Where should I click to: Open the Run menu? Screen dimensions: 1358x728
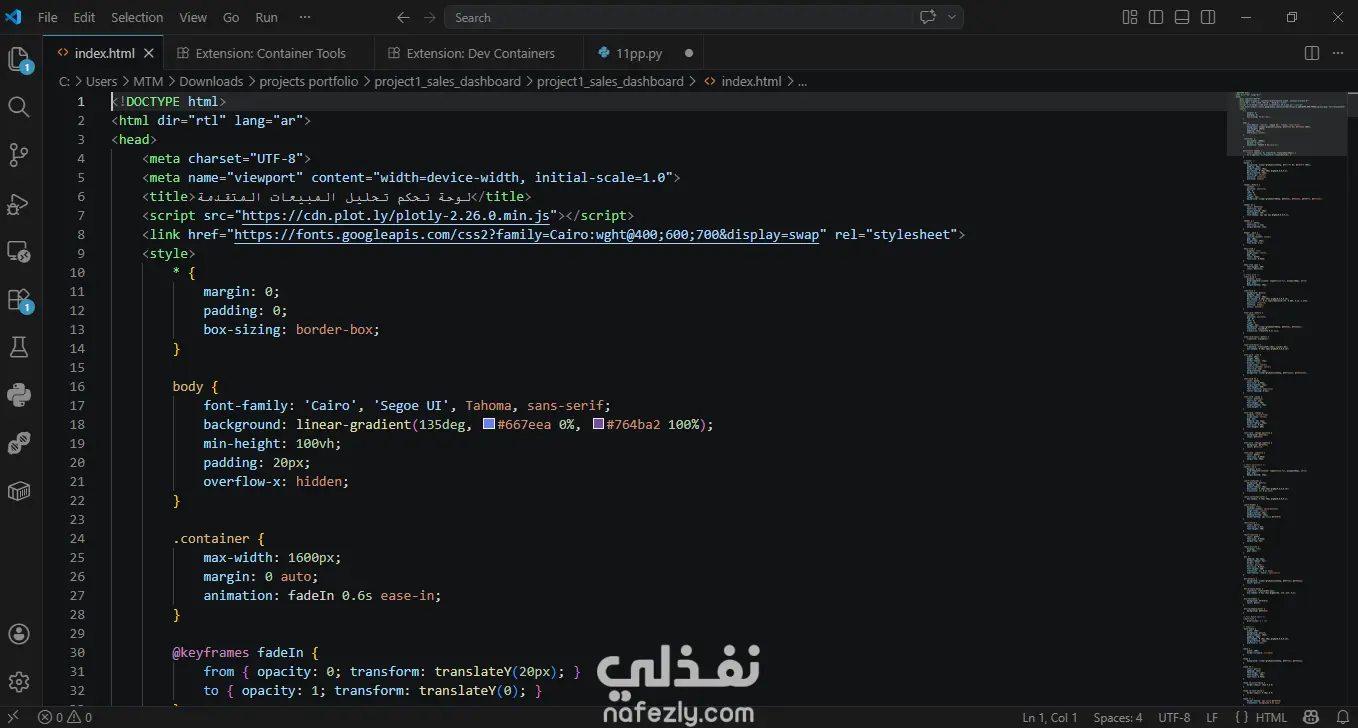(x=266, y=17)
